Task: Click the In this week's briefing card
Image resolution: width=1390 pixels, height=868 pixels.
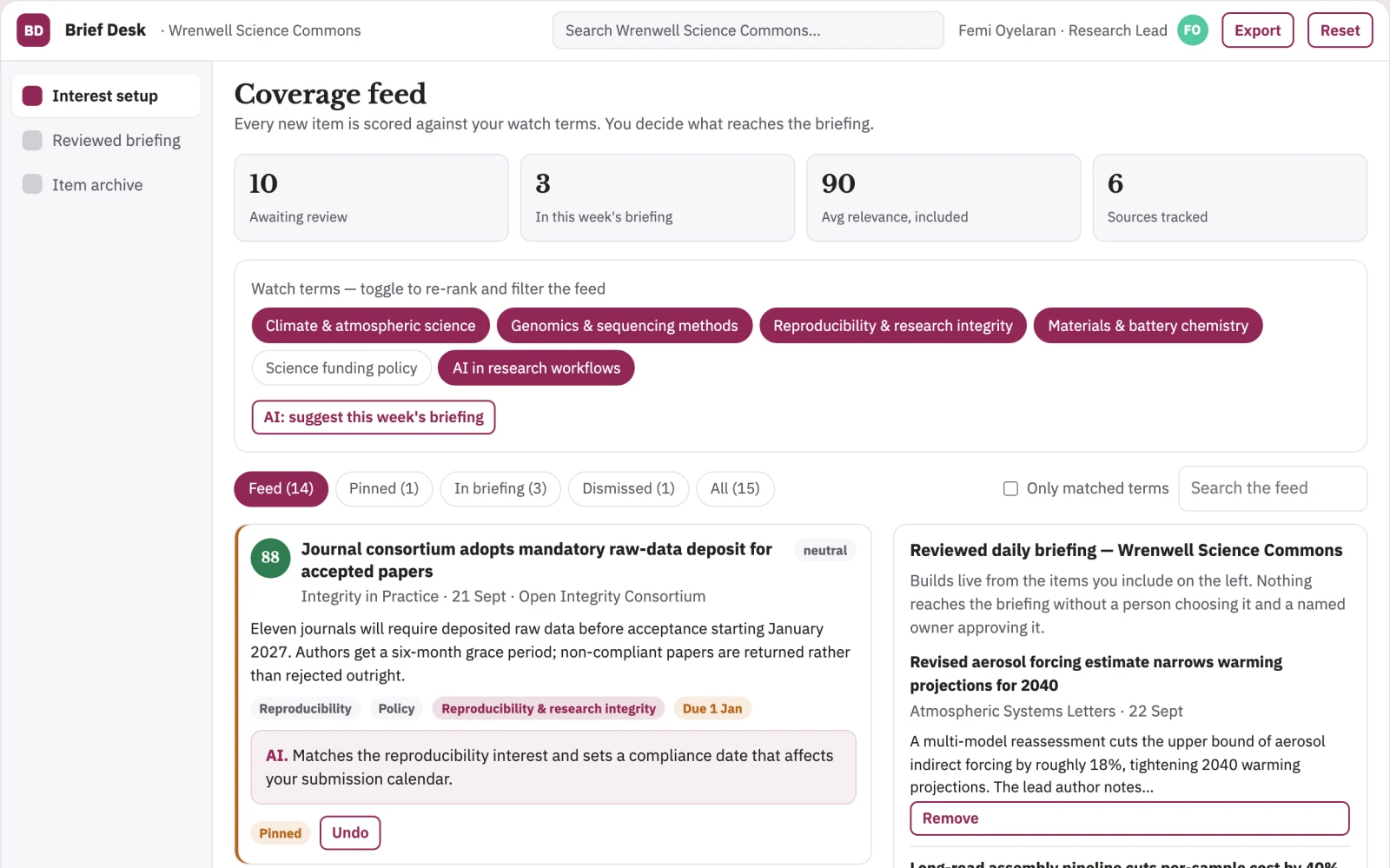Action: pyautogui.click(x=658, y=198)
